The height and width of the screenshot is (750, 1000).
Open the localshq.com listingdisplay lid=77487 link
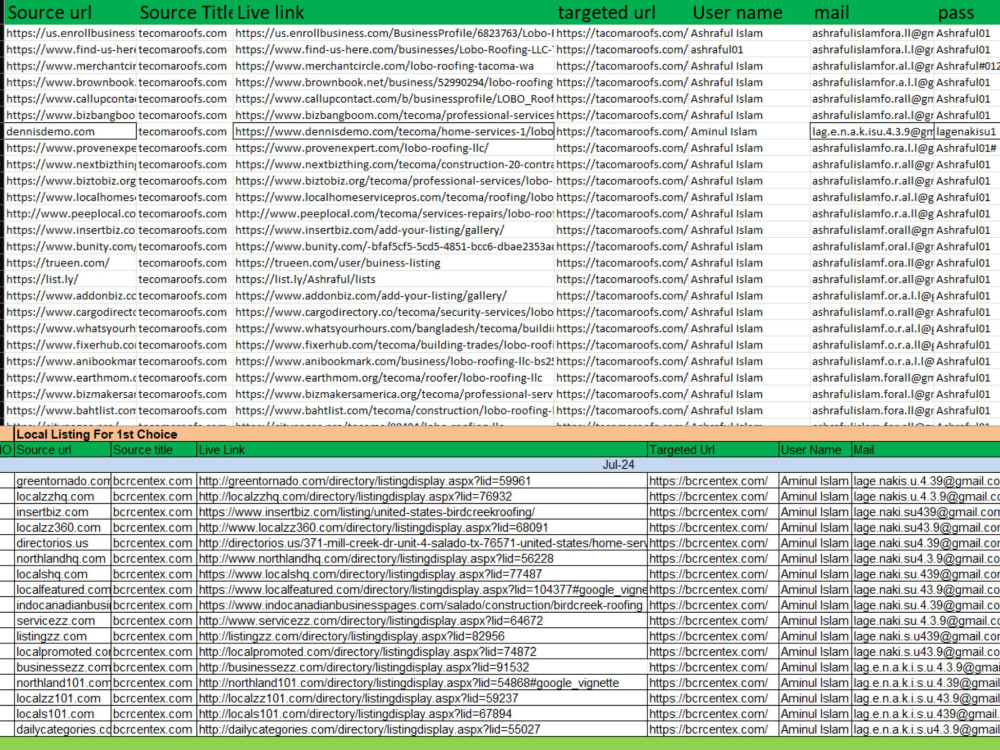click(371, 574)
